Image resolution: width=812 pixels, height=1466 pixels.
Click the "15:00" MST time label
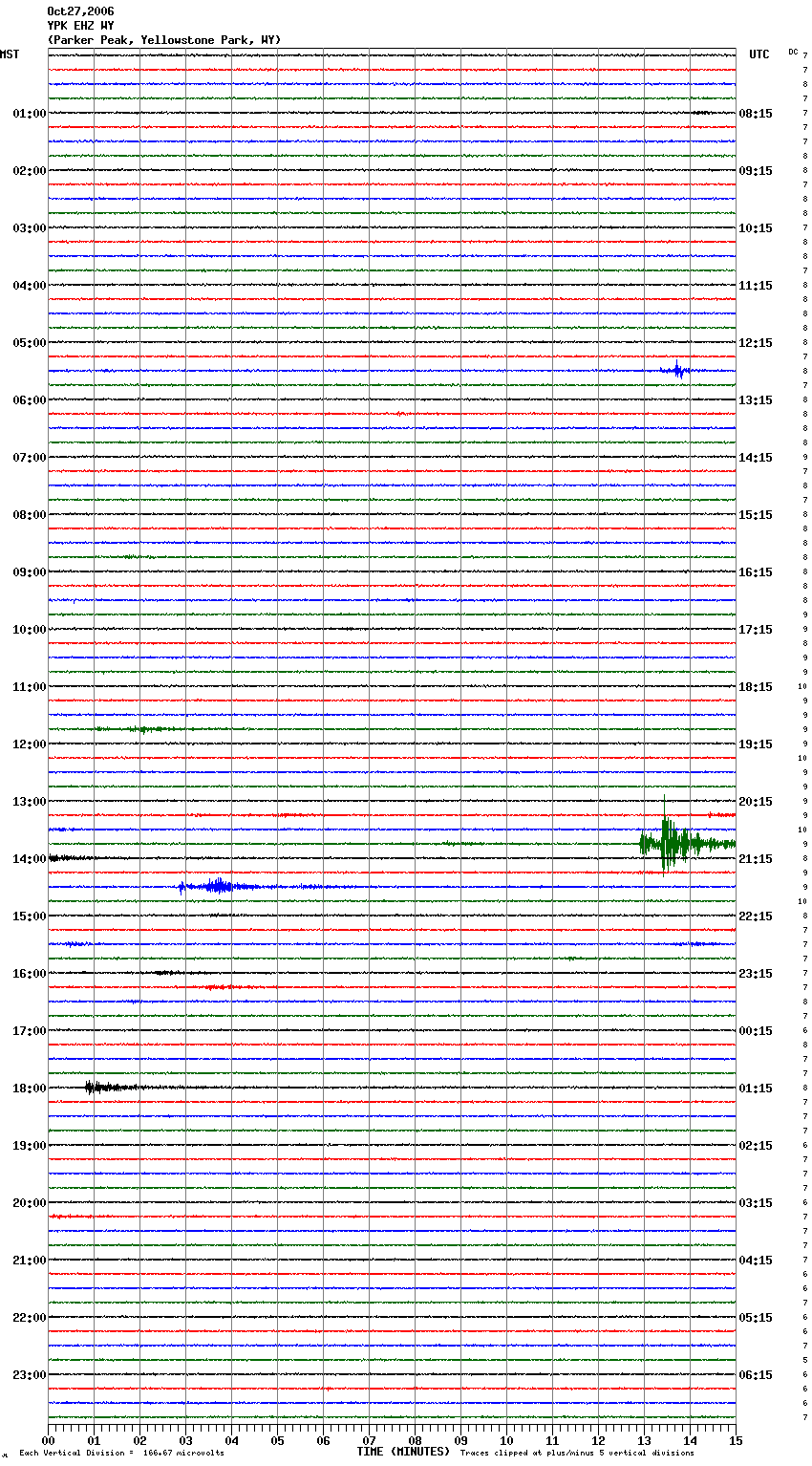(x=30, y=916)
